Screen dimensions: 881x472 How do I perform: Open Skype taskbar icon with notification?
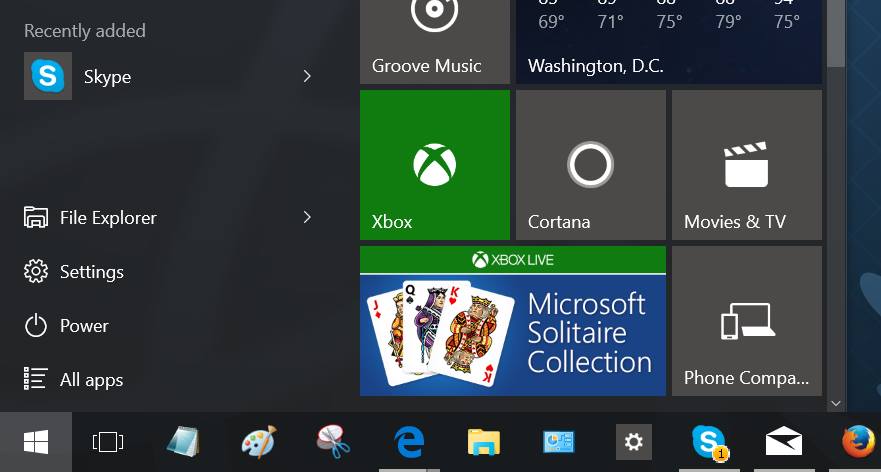(x=709, y=442)
